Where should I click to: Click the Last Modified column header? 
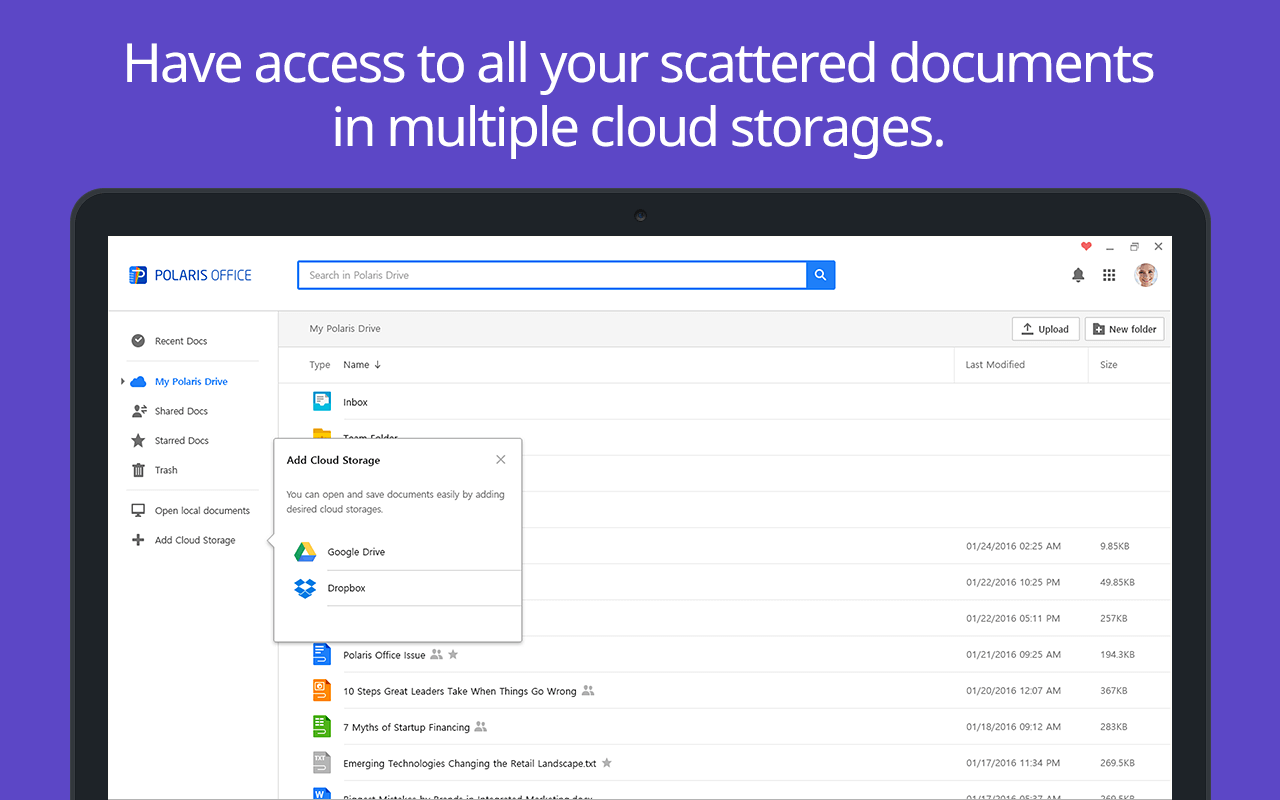pyautogui.click(x=995, y=365)
